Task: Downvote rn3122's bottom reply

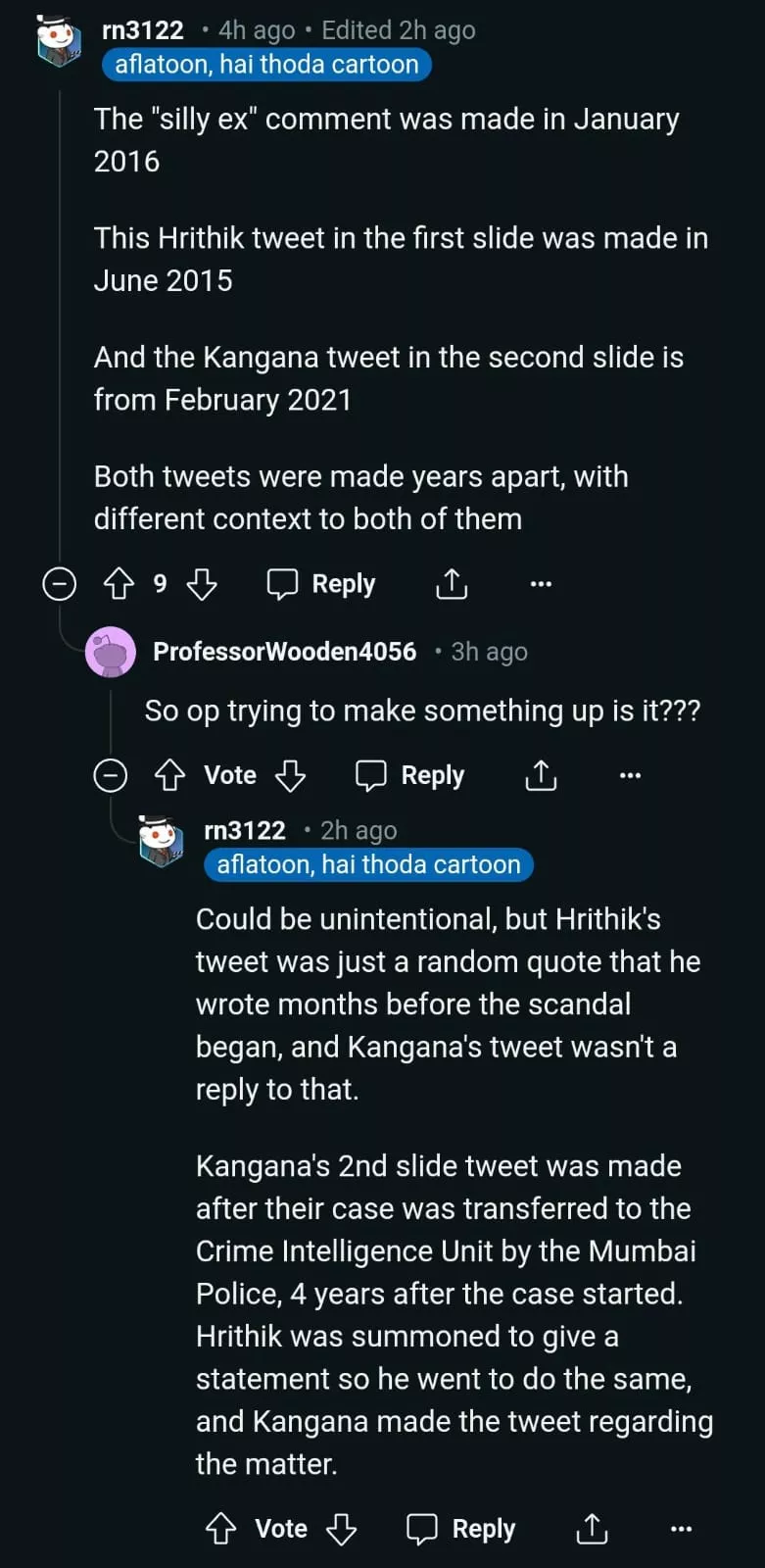Action: click(x=341, y=1529)
